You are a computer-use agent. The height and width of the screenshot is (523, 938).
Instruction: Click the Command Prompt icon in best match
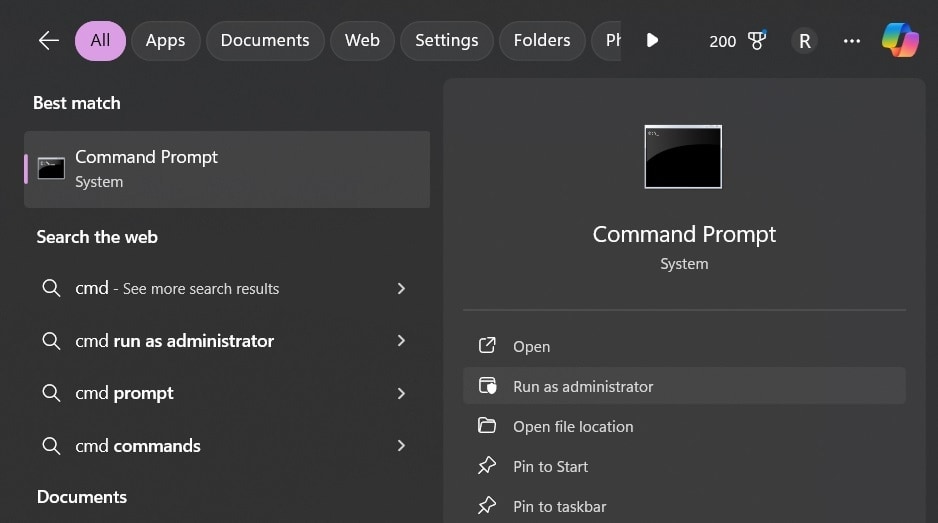[51, 169]
